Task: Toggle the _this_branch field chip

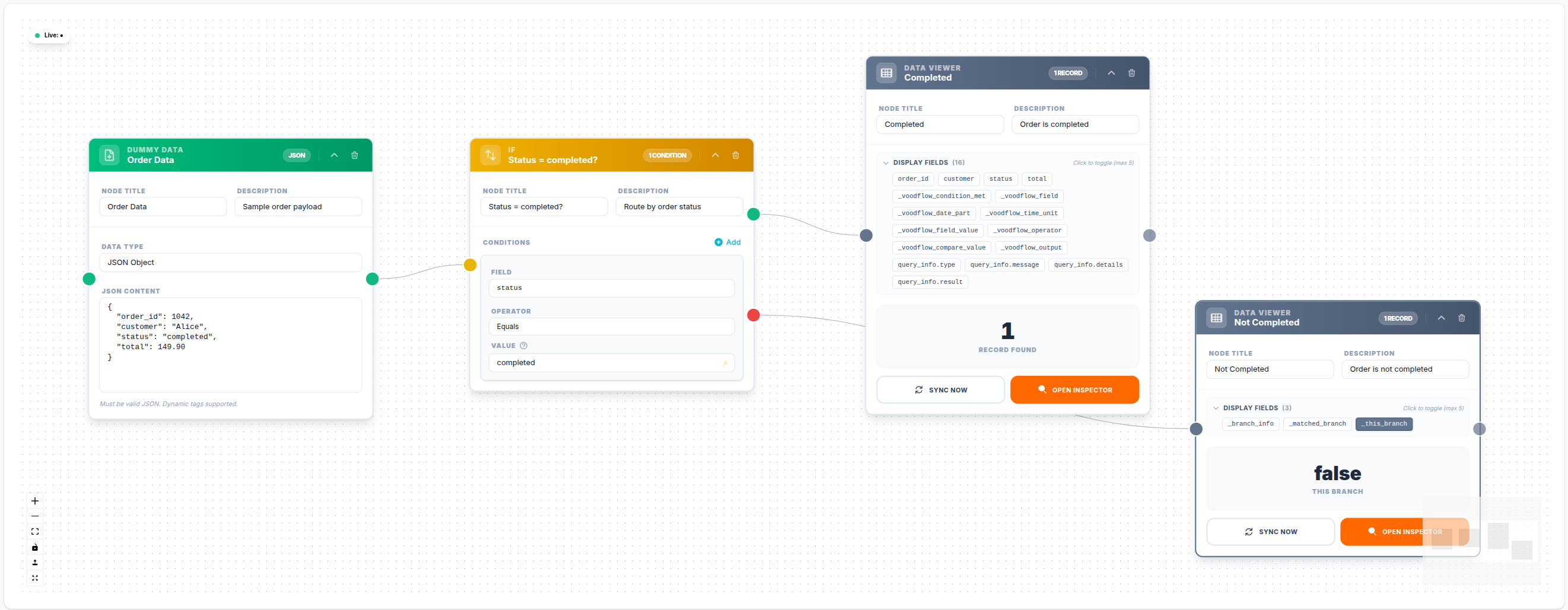Action: [x=1383, y=423]
